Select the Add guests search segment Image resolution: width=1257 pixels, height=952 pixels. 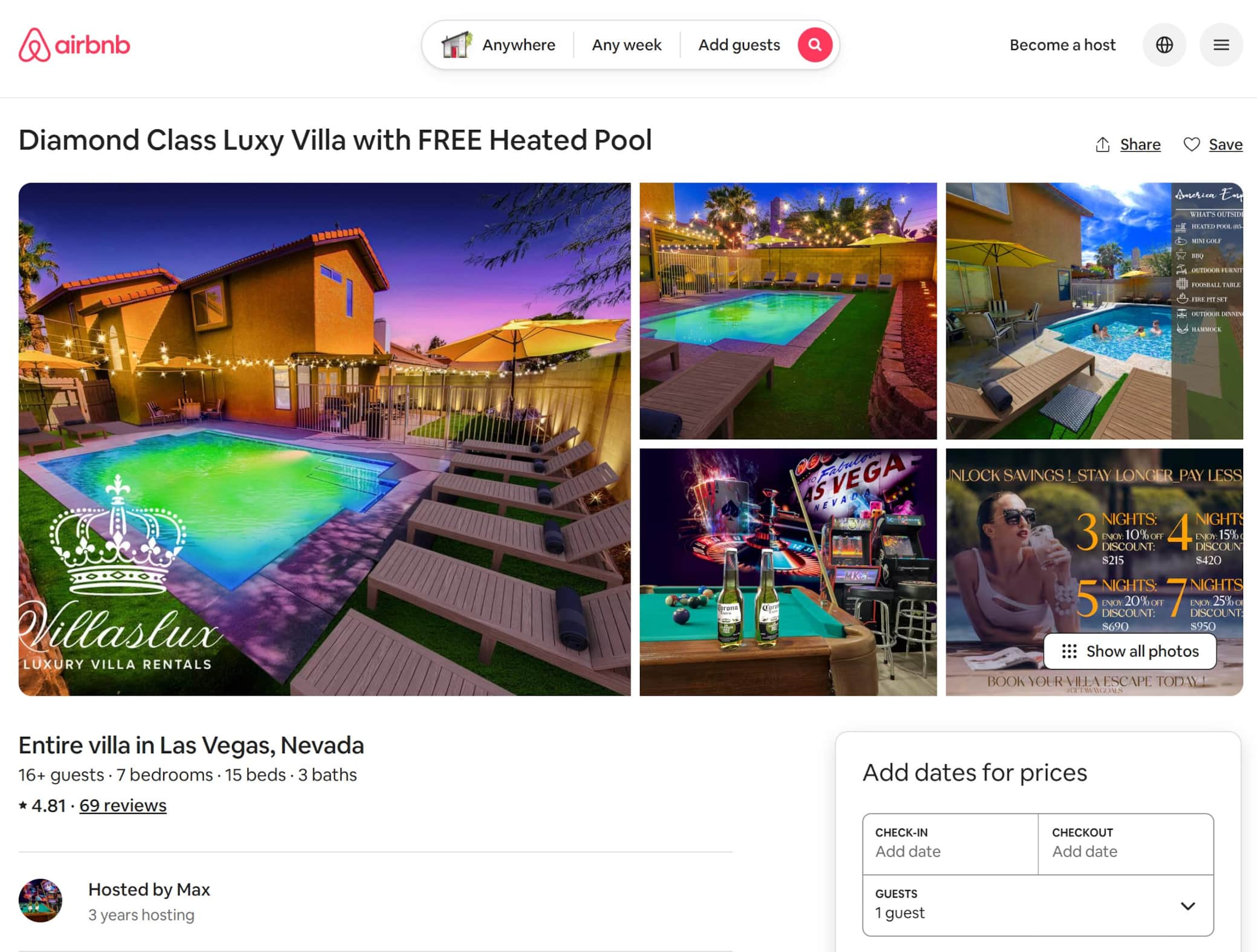(x=738, y=45)
